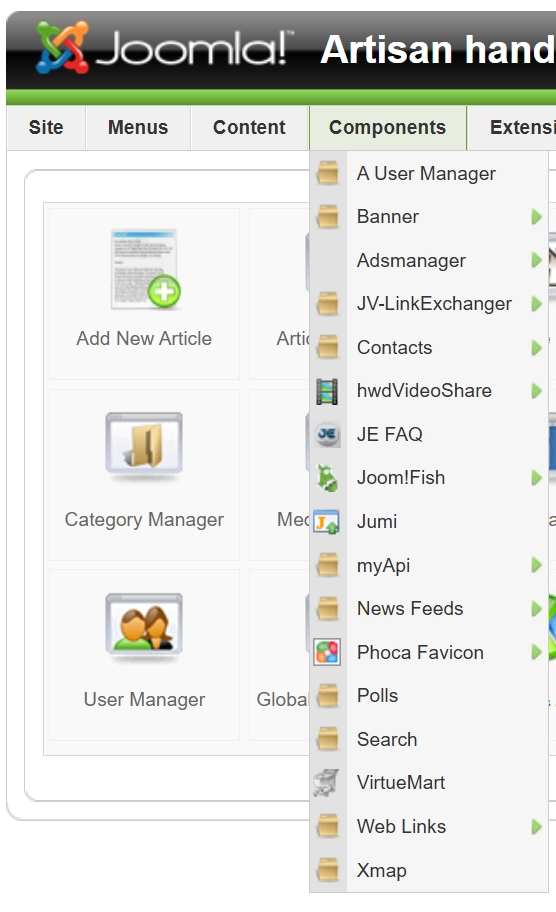Click folder icon beside News Feeds
This screenshot has width=556, height=912.
328,608
